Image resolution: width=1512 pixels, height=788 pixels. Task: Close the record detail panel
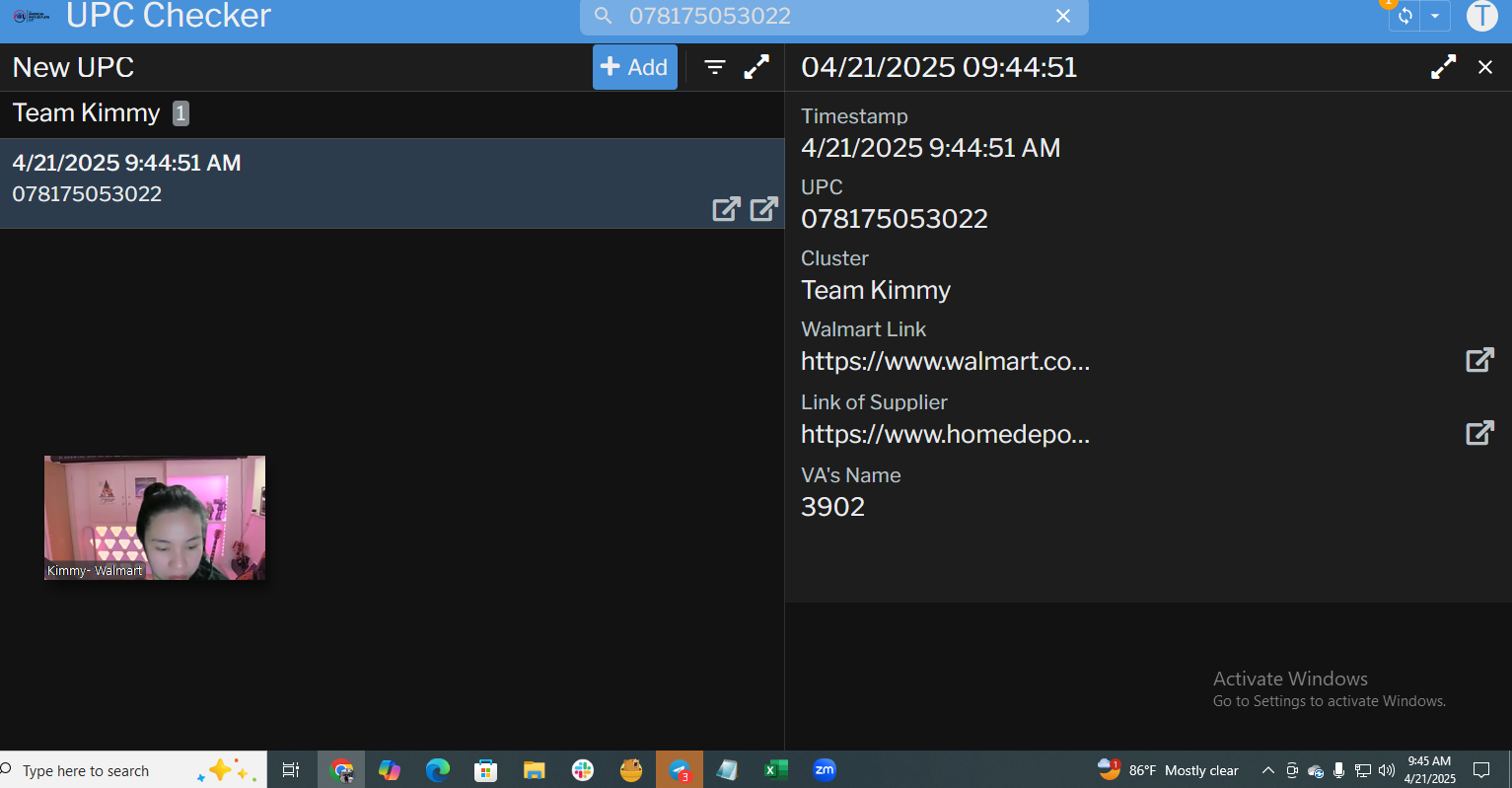pos(1485,67)
